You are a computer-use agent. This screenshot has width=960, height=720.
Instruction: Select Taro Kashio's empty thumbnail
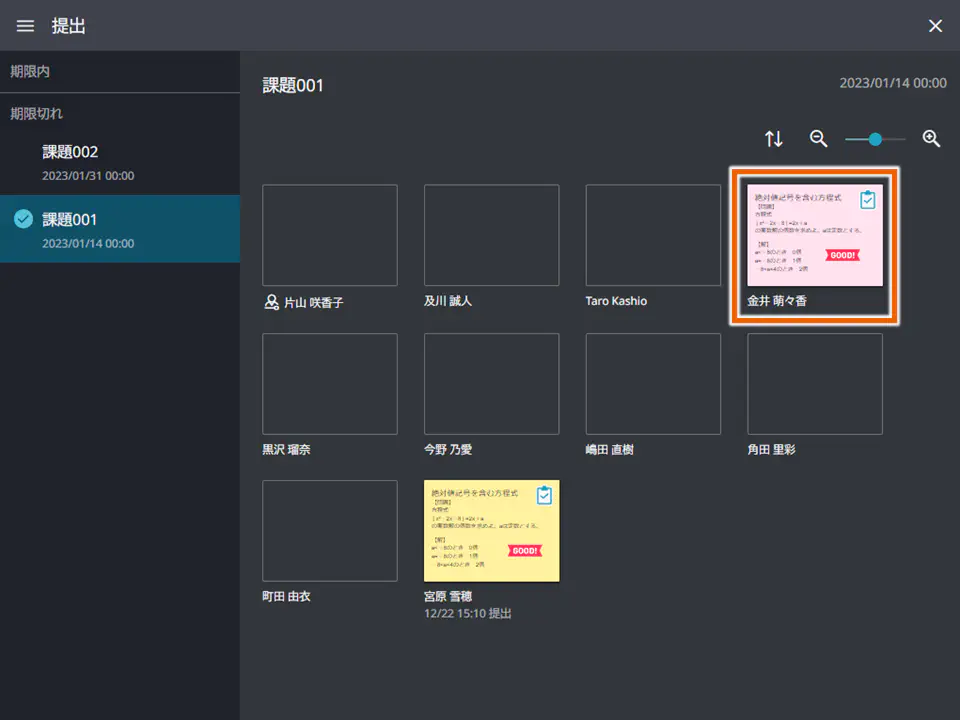[652, 236]
